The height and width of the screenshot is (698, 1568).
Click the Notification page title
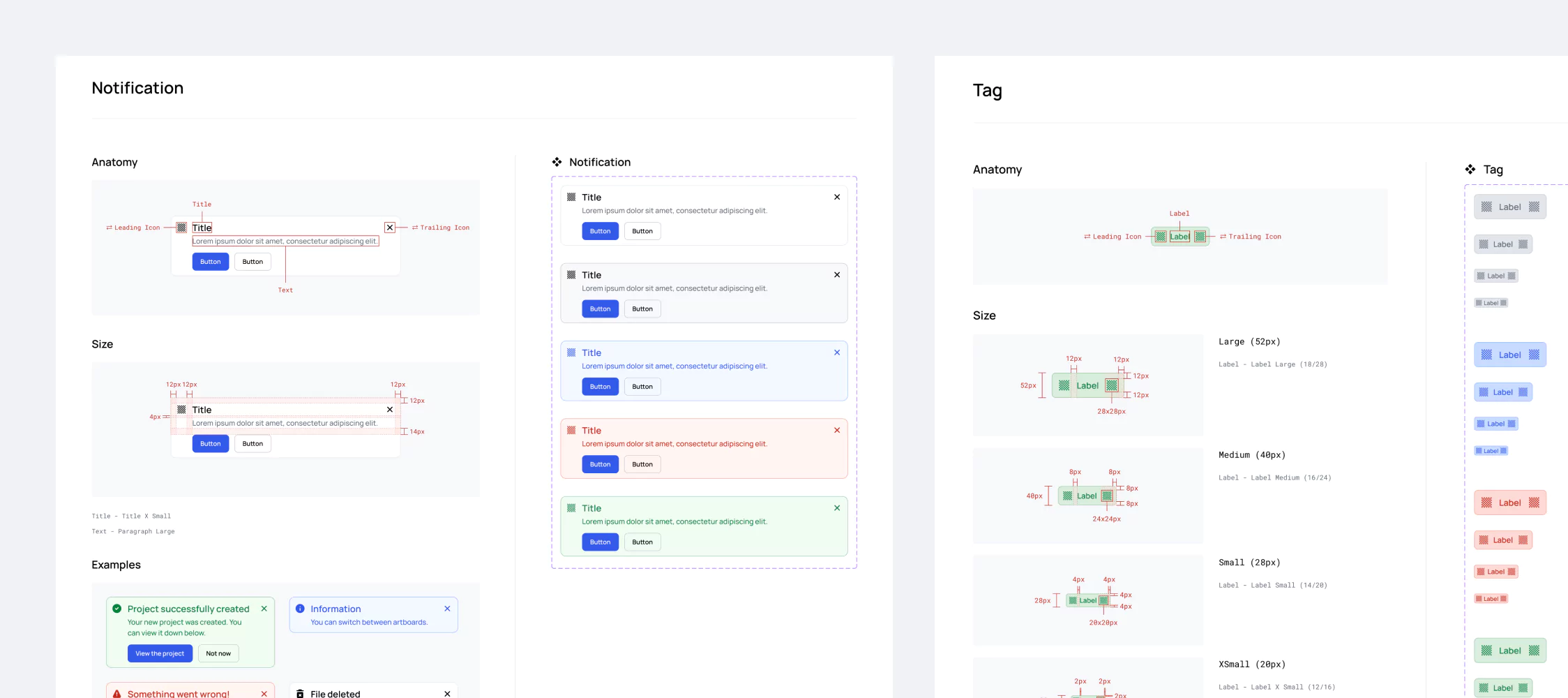point(137,88)
